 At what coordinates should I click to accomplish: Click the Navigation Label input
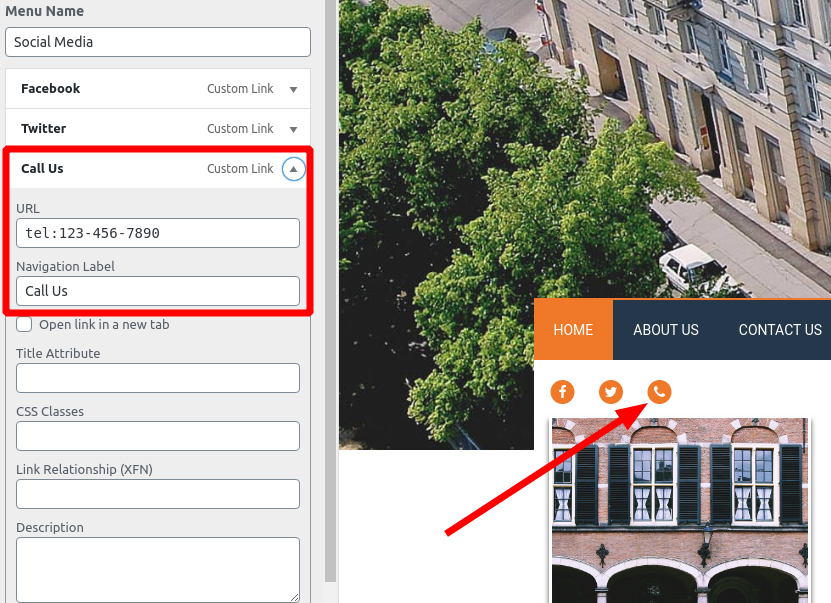158,291
